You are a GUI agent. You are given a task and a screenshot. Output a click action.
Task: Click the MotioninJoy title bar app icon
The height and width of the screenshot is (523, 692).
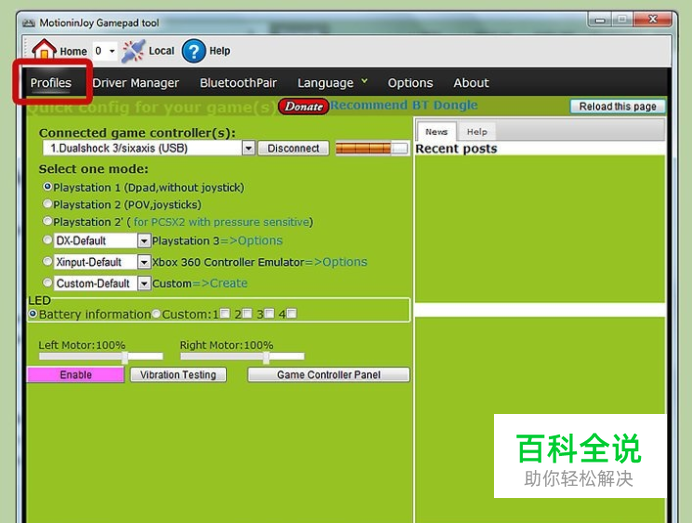click(29, 23)
